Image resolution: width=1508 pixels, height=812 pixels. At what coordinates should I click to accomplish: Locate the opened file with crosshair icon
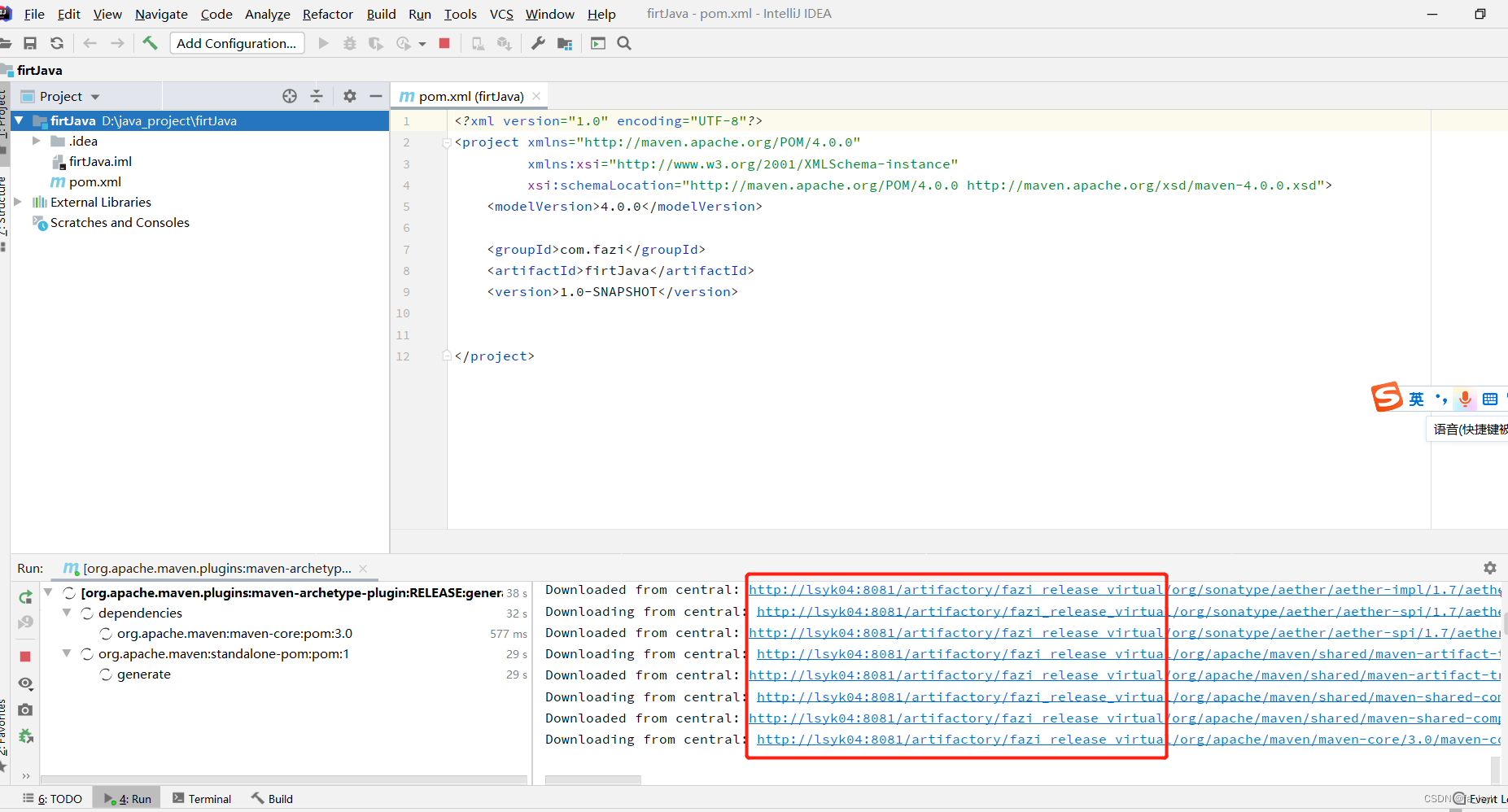click(x=290, y=96)
